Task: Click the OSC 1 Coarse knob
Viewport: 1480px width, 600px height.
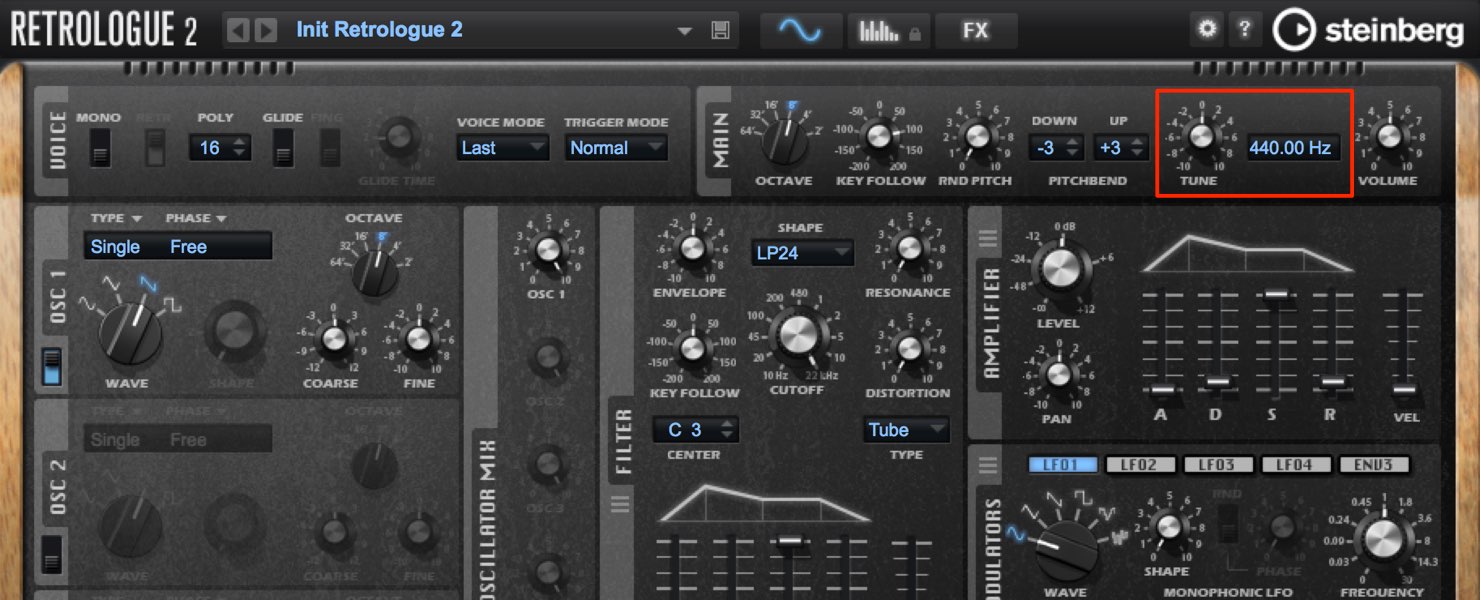Action: (x=332, y=340)
